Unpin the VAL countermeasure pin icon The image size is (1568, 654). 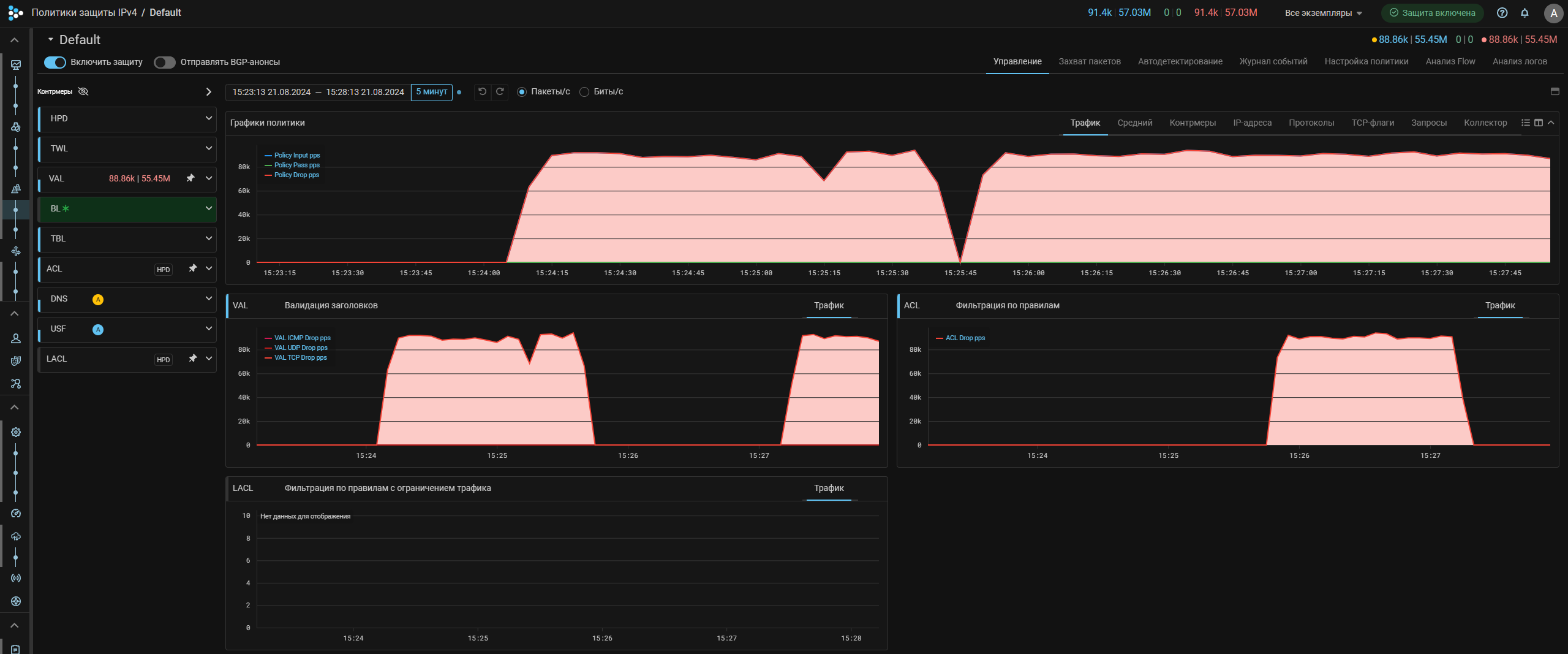pyautogui.click(x=190, y=178)
